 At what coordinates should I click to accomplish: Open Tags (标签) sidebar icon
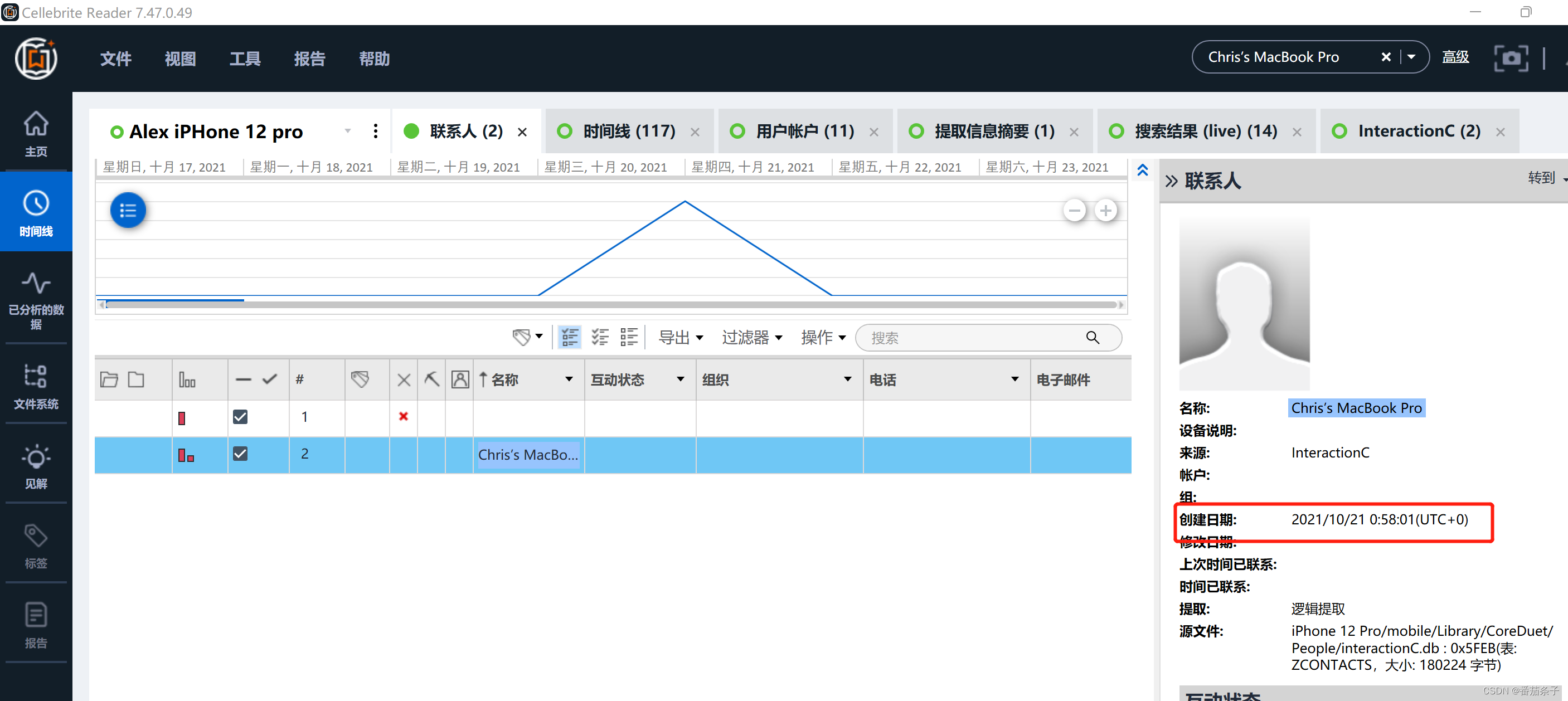click(x=36, y=546)
